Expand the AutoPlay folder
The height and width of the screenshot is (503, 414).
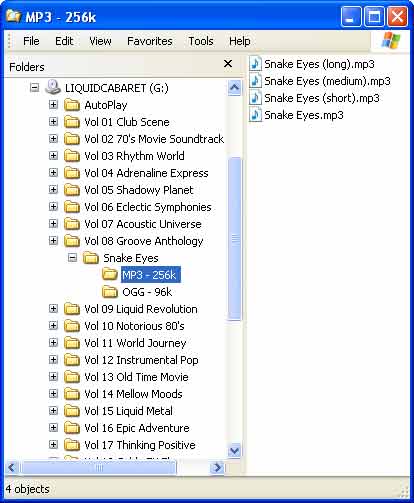[53, 105]
